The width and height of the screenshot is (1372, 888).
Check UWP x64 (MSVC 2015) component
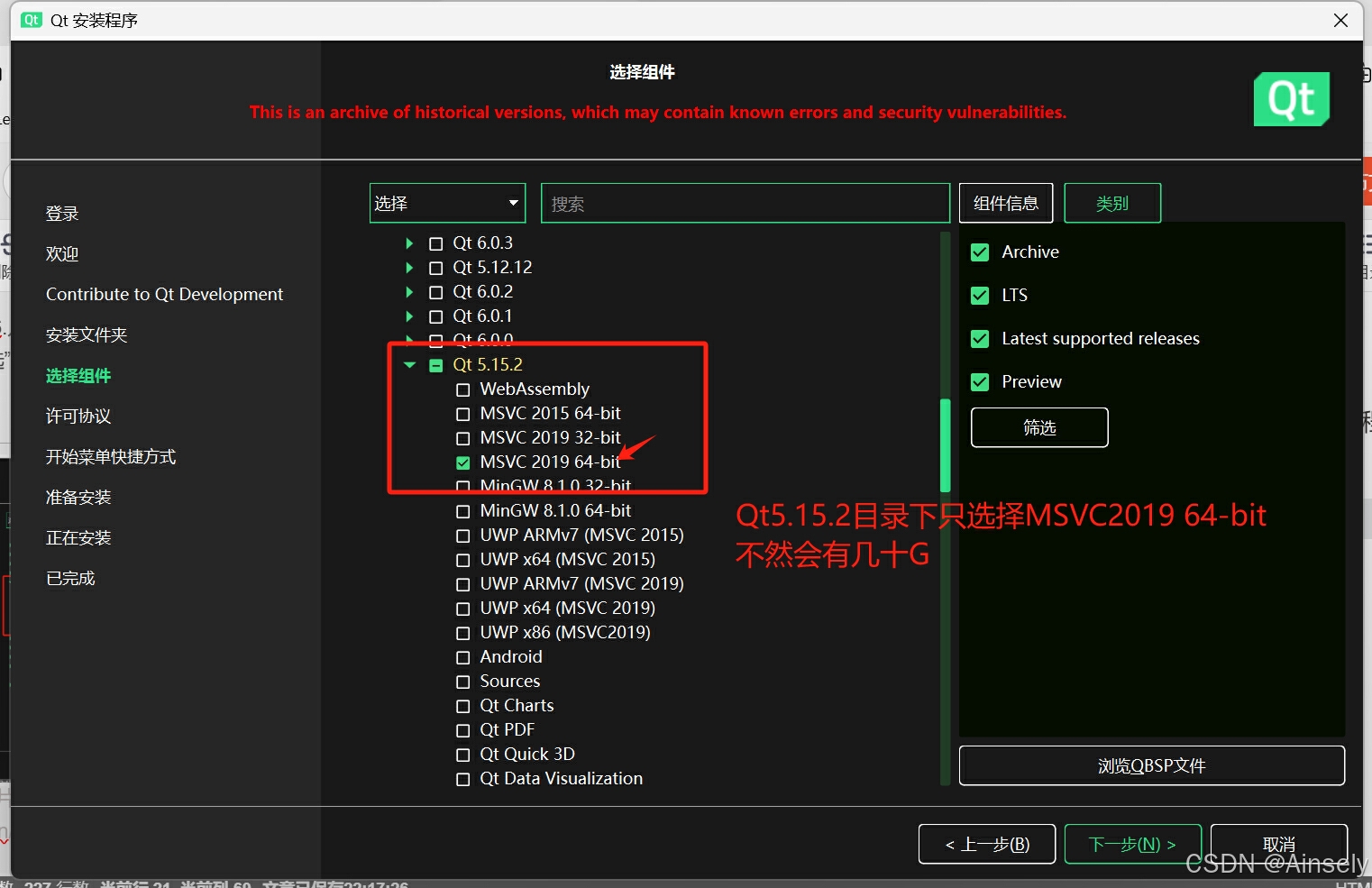point(463,560)
